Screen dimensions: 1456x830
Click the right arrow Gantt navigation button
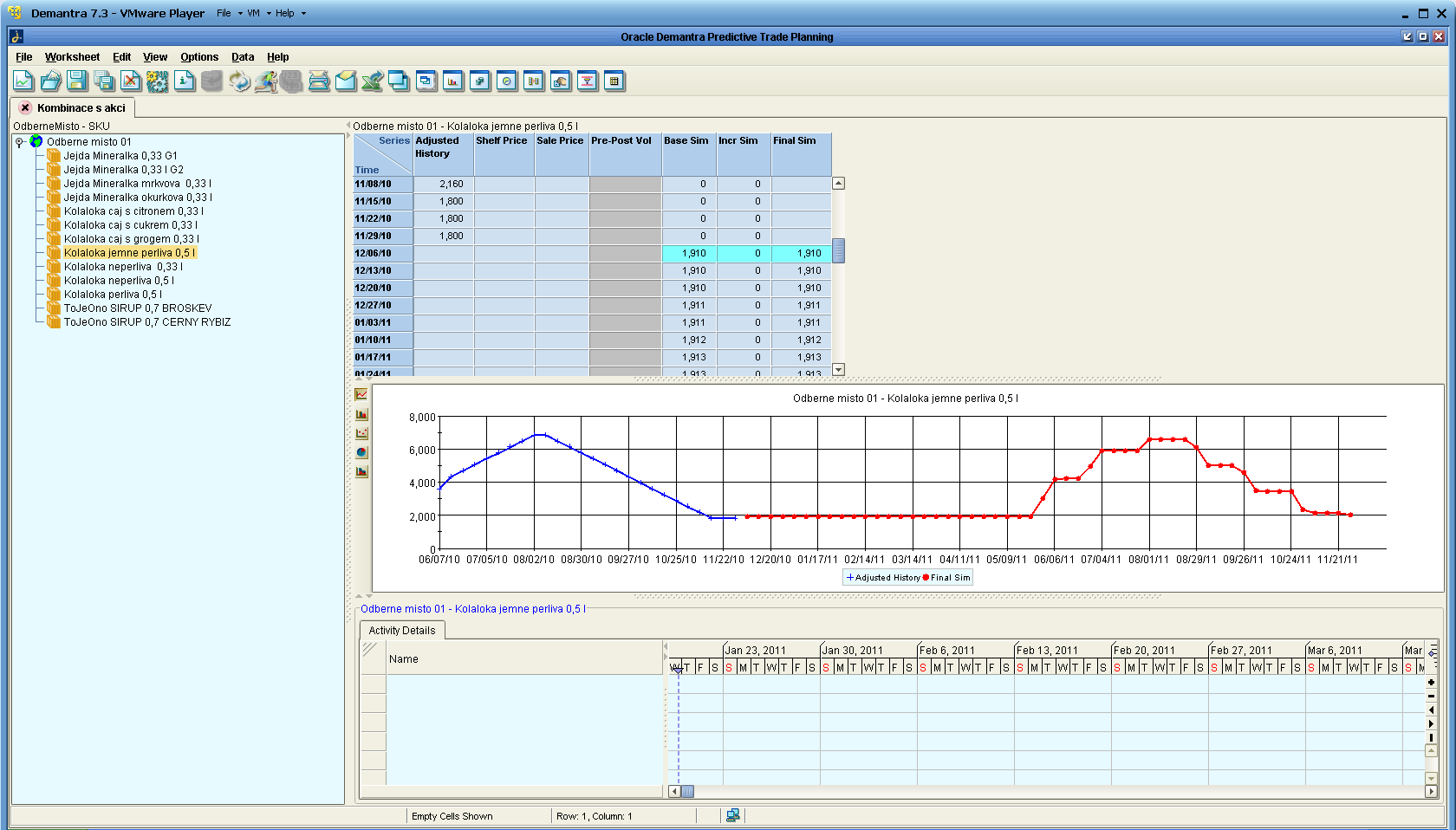[x=1431, y=723]
